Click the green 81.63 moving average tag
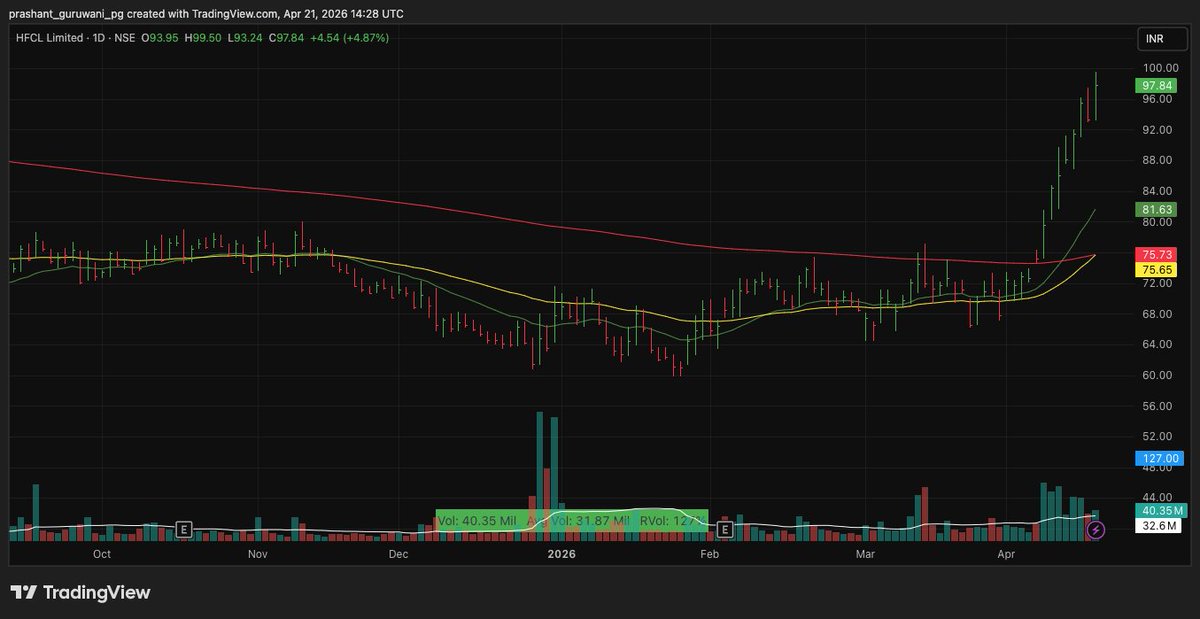The width and height of the screenshot is (1200, 619). coord(1157,209)
